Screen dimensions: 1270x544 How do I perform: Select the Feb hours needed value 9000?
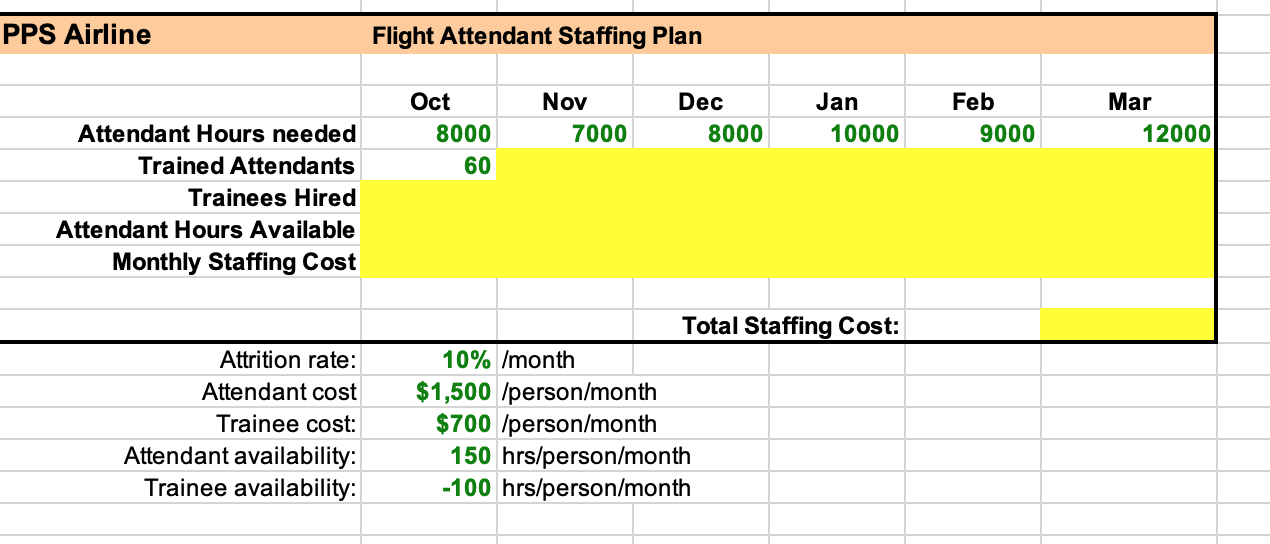pyautogui.click(x=973, y=134)
